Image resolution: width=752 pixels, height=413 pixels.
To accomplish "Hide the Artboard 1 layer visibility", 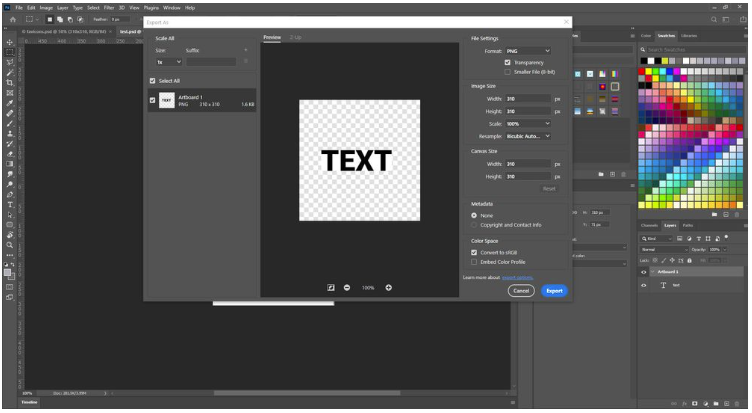I will (x=644, y=272).
